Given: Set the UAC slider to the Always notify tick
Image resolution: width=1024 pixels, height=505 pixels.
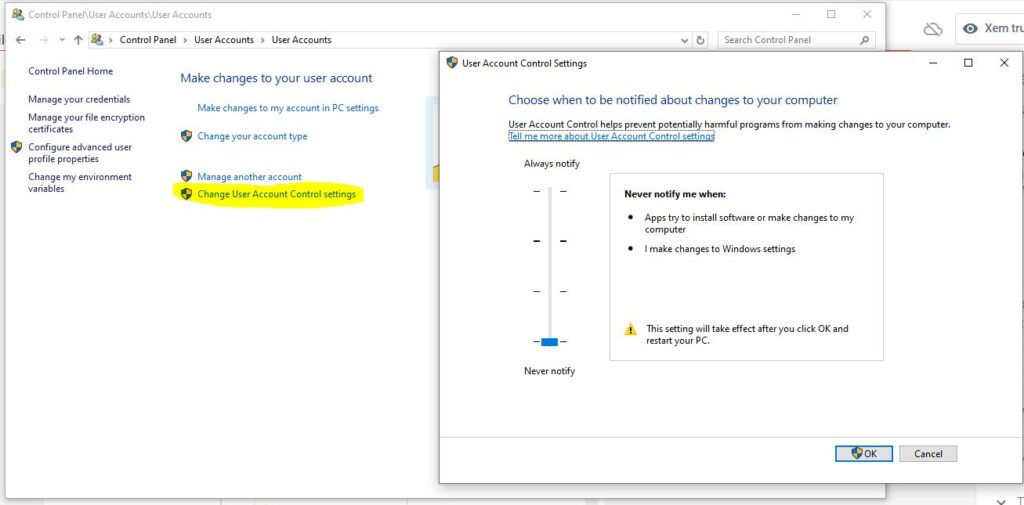Looking at the screenshot, I should [x=549, y=191].
